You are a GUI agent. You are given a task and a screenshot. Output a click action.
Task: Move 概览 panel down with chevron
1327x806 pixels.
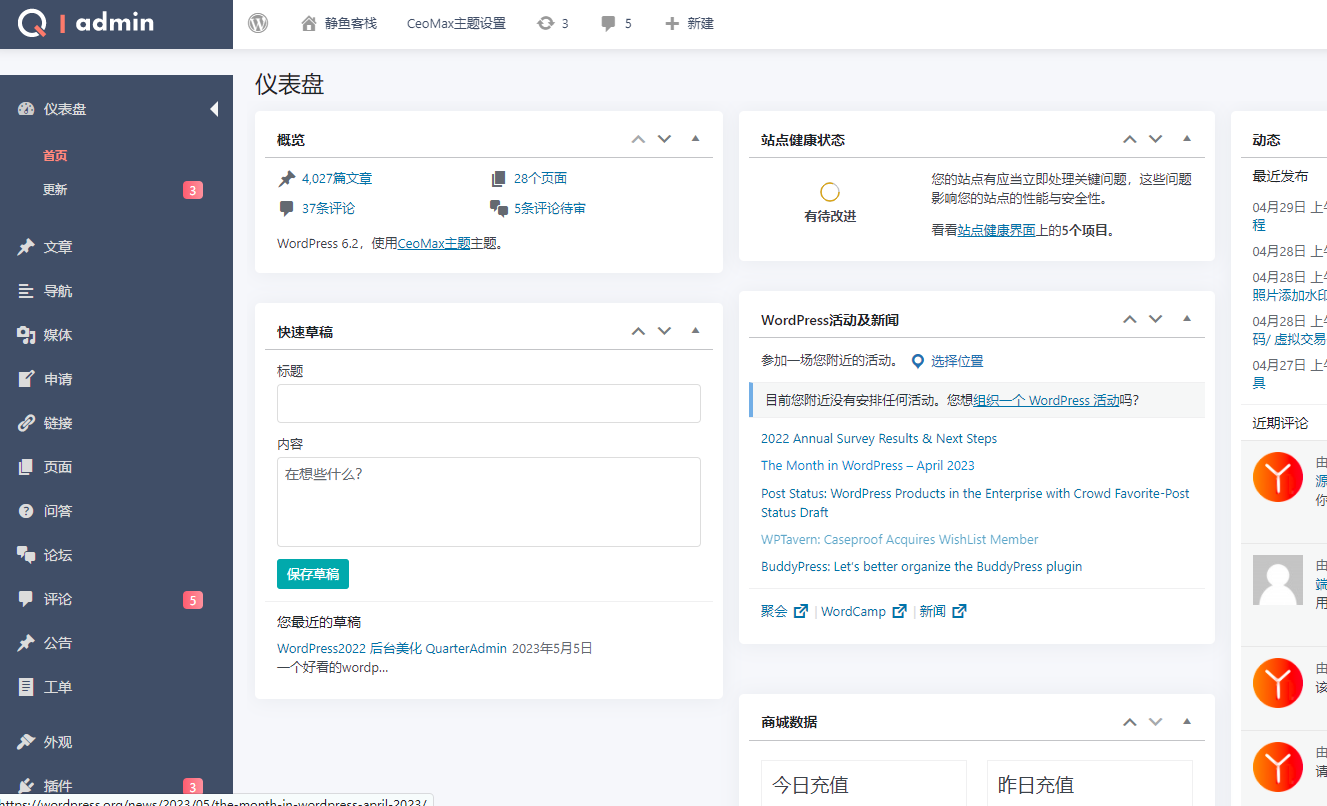coord(664,139)
